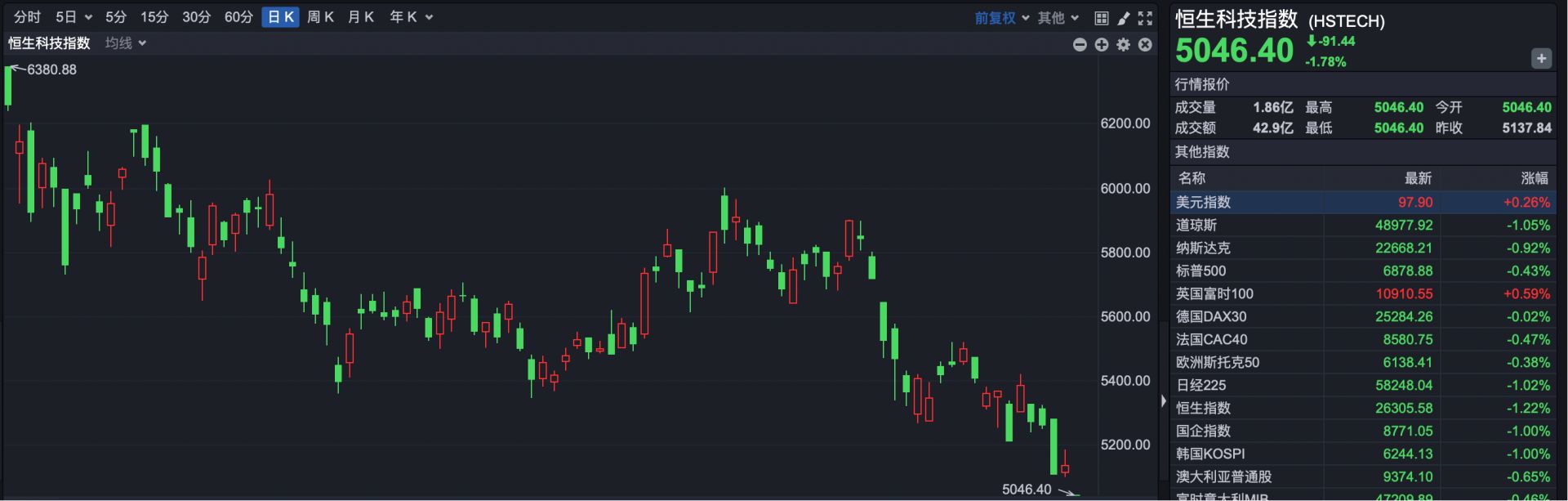Select the 月K monthly chart tab
Image resolution: width=1568 pixels, height=501 pixels.
pos(360,17)
